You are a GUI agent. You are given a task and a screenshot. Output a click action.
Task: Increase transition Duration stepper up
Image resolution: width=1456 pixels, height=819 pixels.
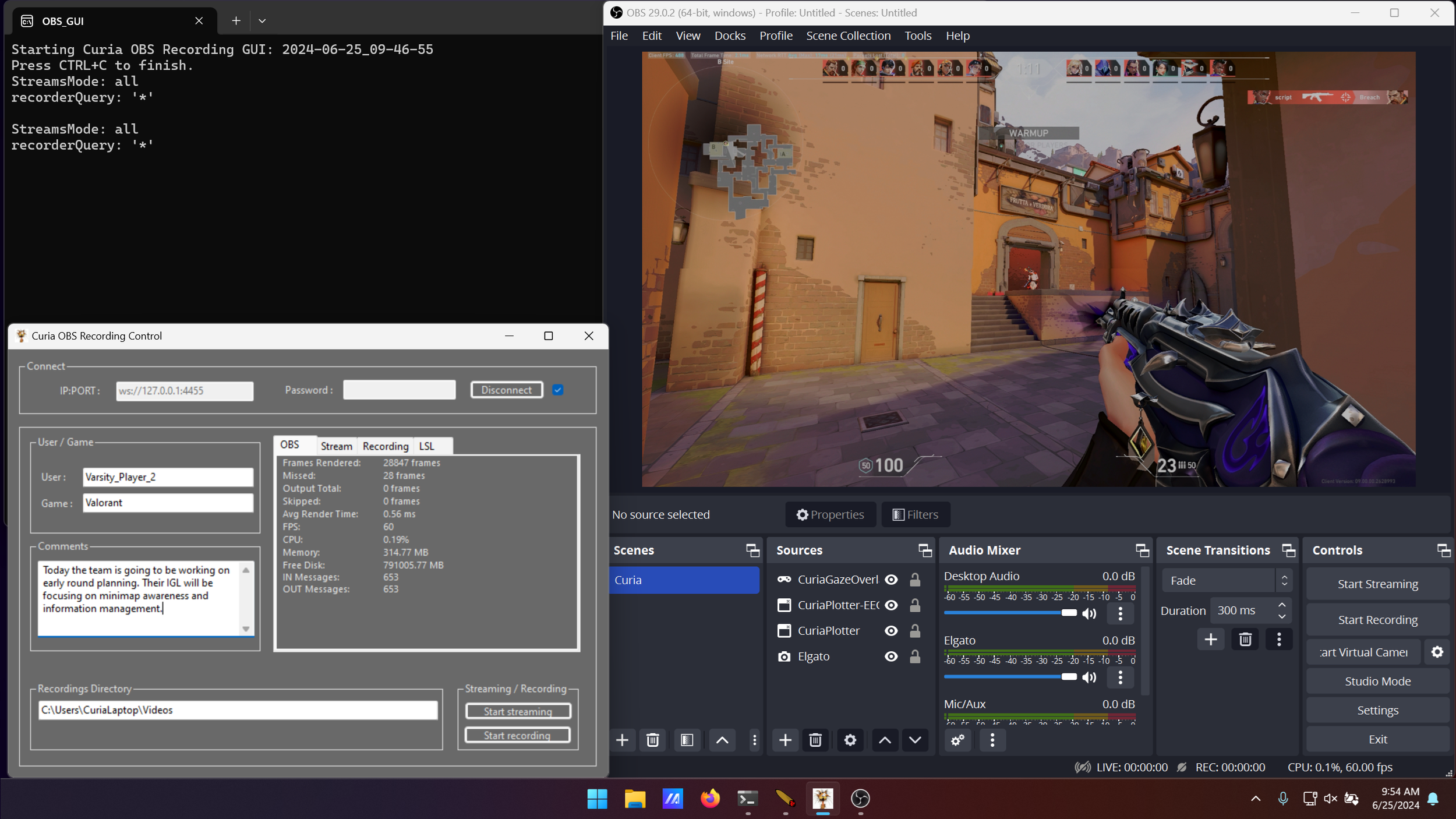click(x=1282, y=605)
